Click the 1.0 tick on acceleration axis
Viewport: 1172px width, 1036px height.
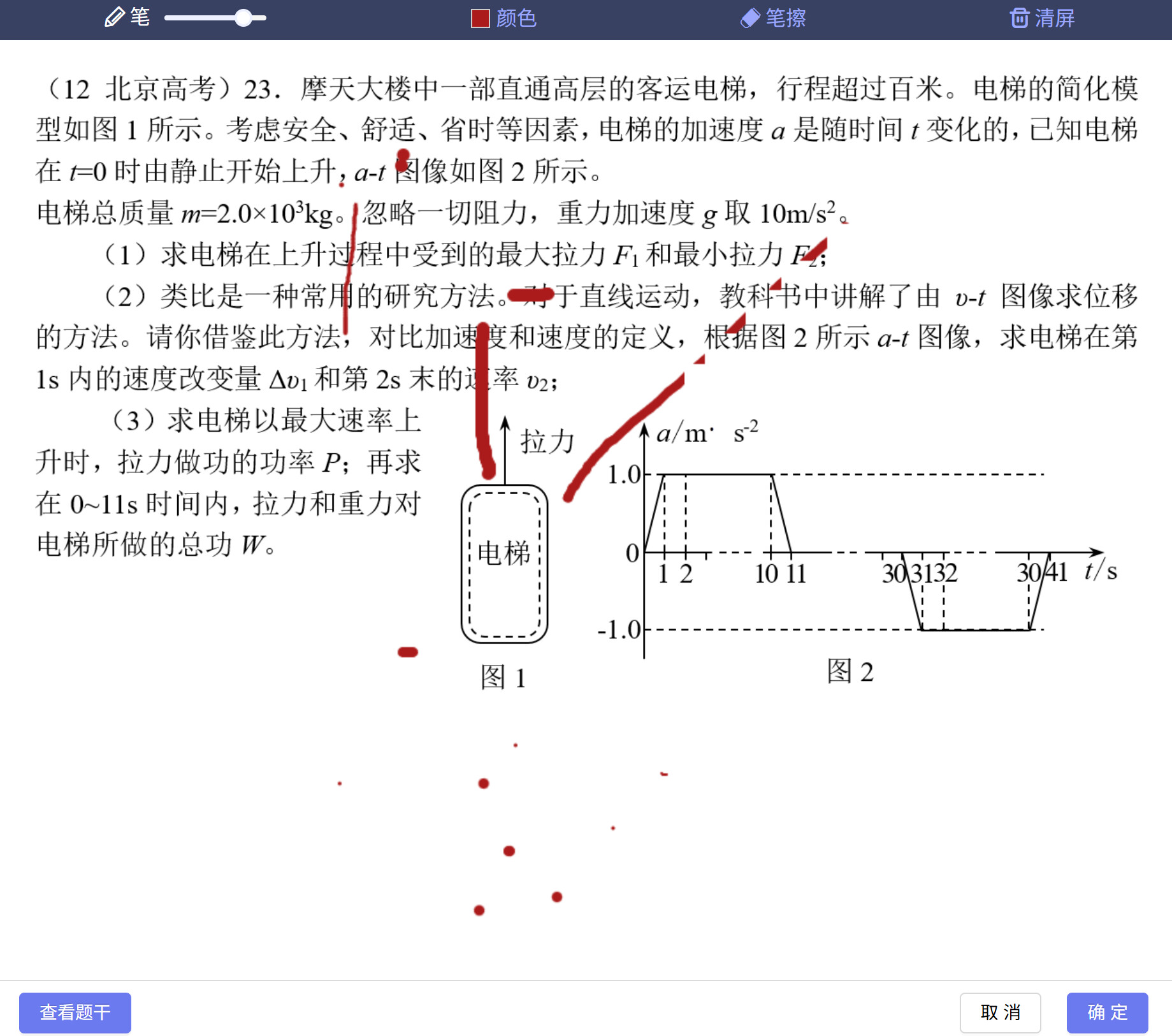tap(623, 475)
